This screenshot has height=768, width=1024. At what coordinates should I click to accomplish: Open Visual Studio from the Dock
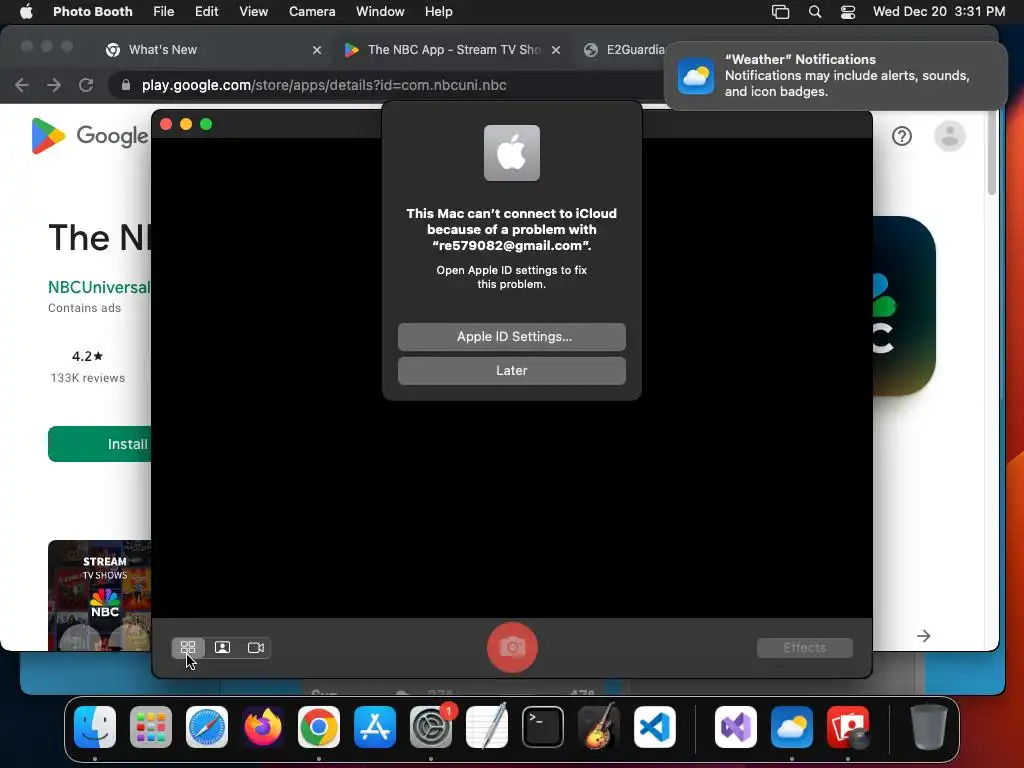[736, 727]
